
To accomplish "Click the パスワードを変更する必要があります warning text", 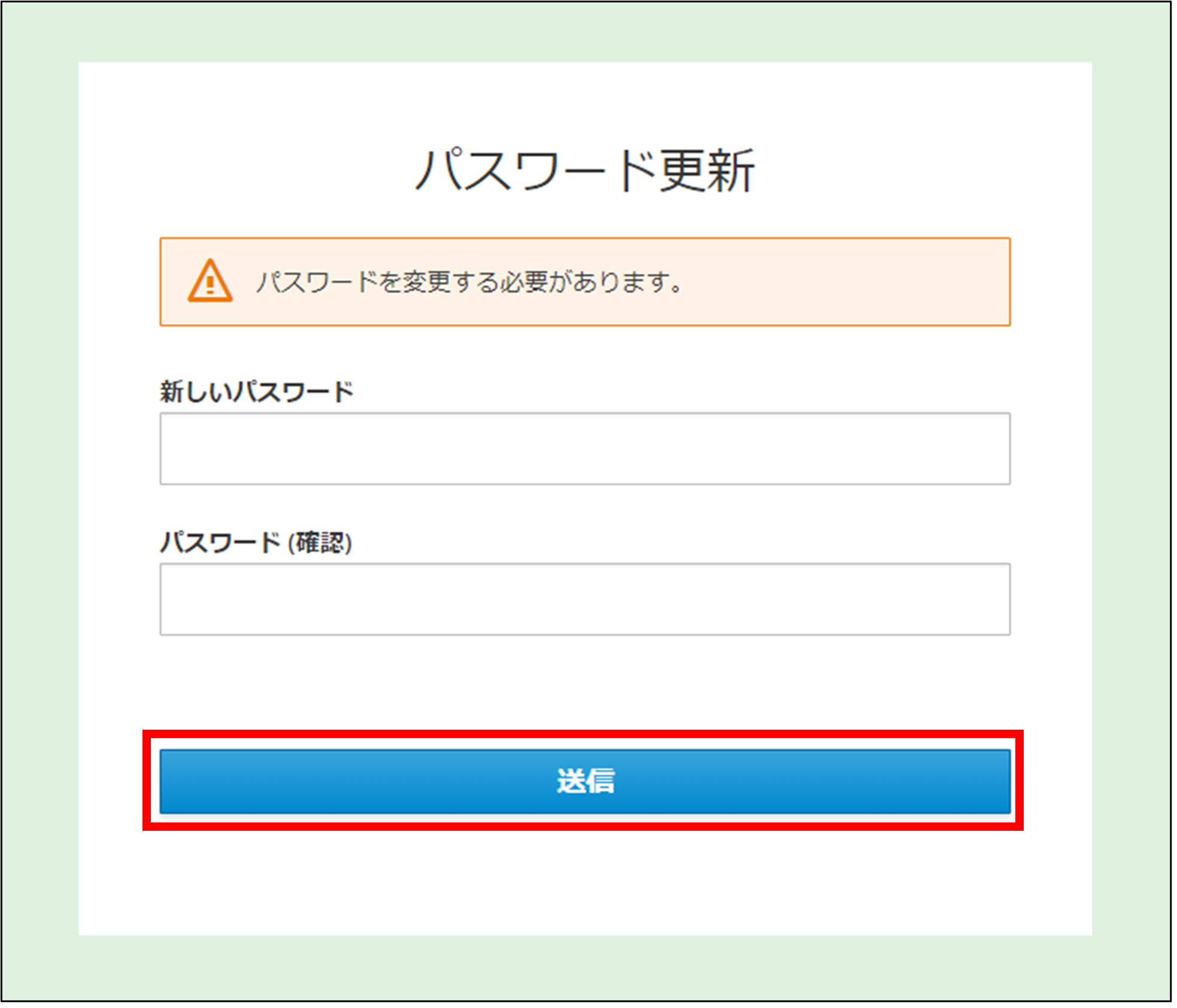I will [470, 281].
